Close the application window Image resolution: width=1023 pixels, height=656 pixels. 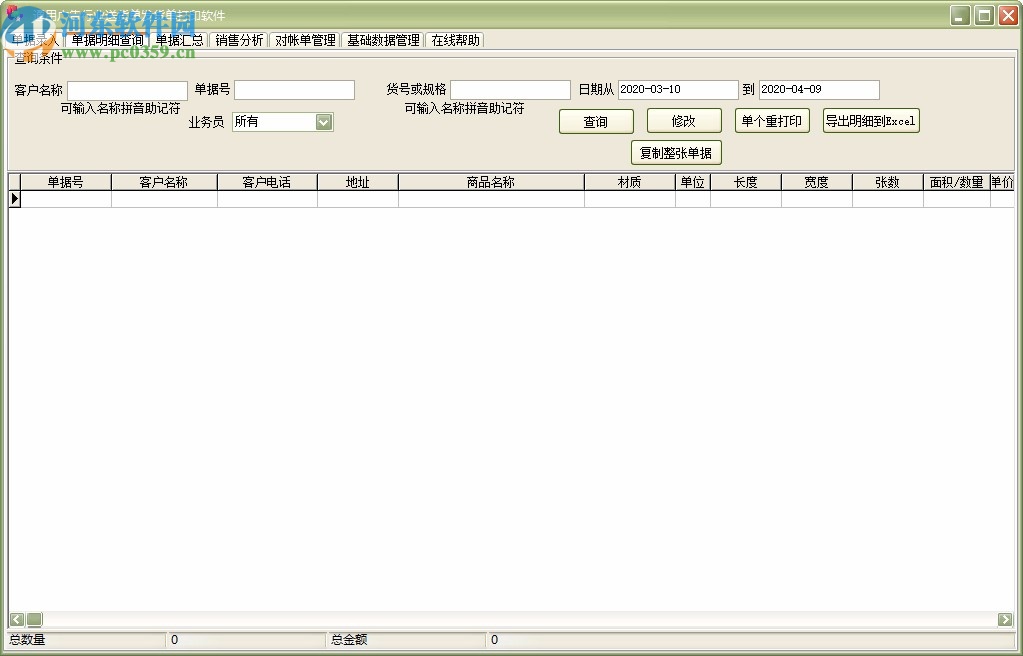(1008, 15)
